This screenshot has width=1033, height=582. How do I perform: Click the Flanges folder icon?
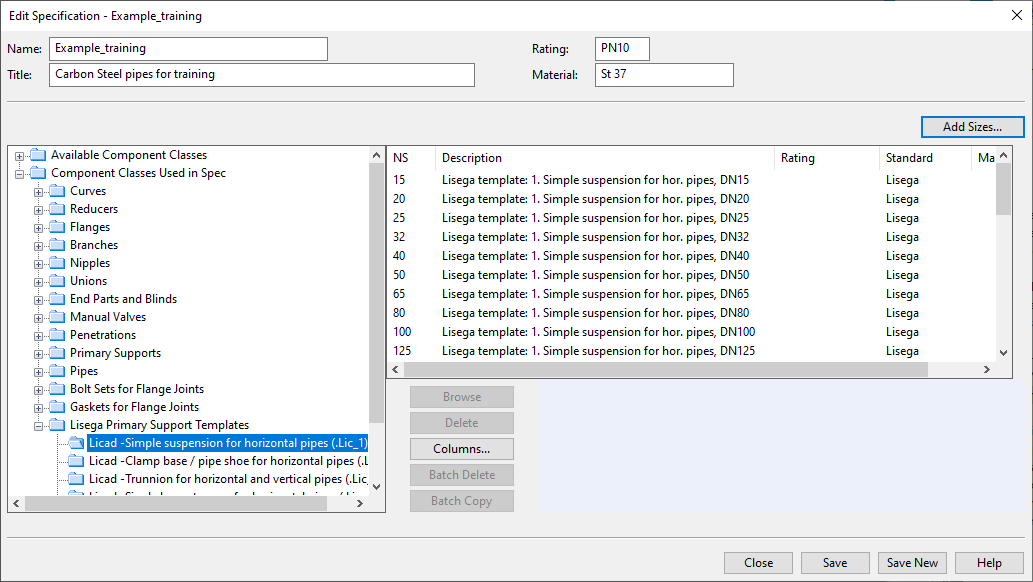[57, 227]
